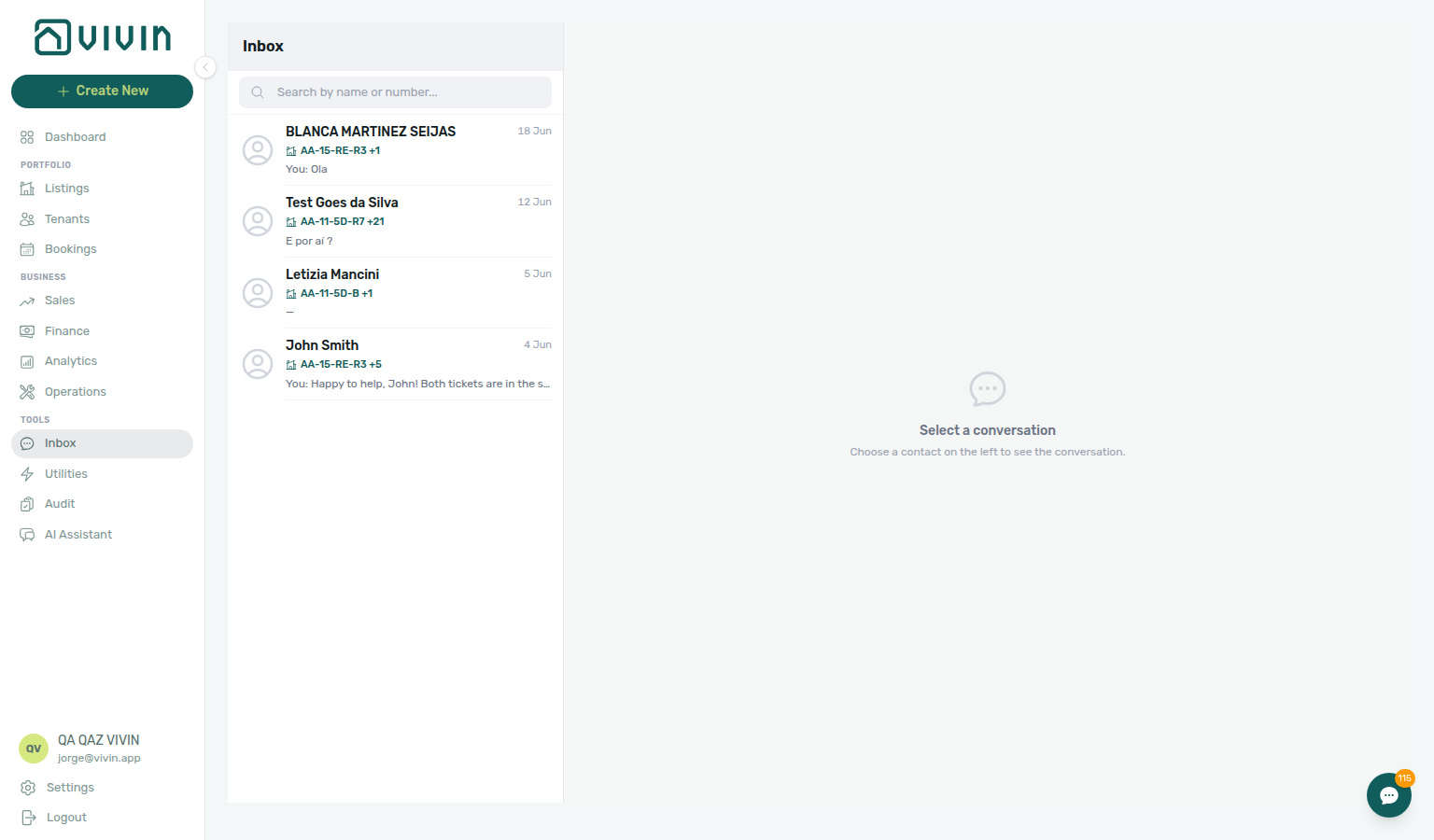Image resolution: width=1434 pixels, height=840 pixels.
Task: Click the Logout link
Action: point(66,818)
